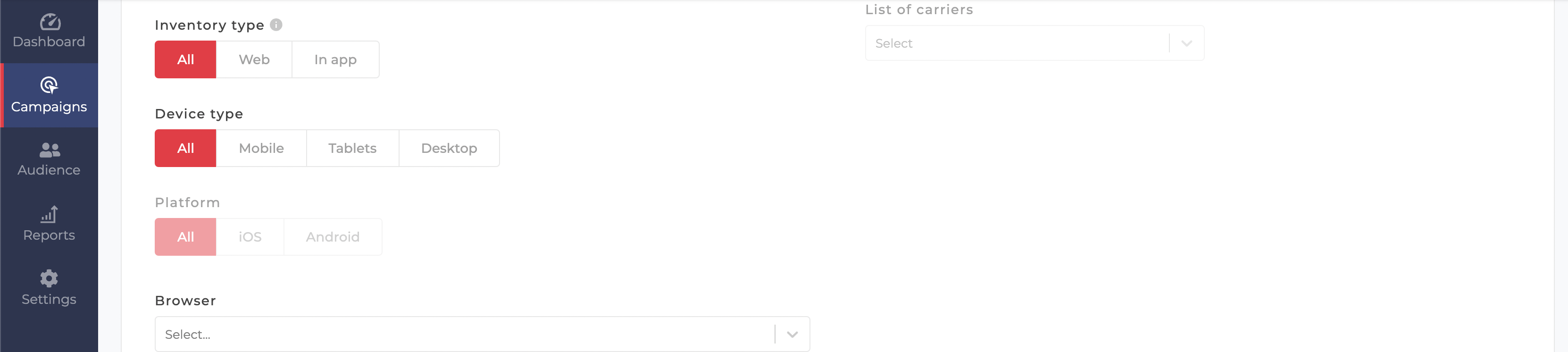Select In app inventory type
Viewport: 1568px width, 352px height.
click(335, 59)
